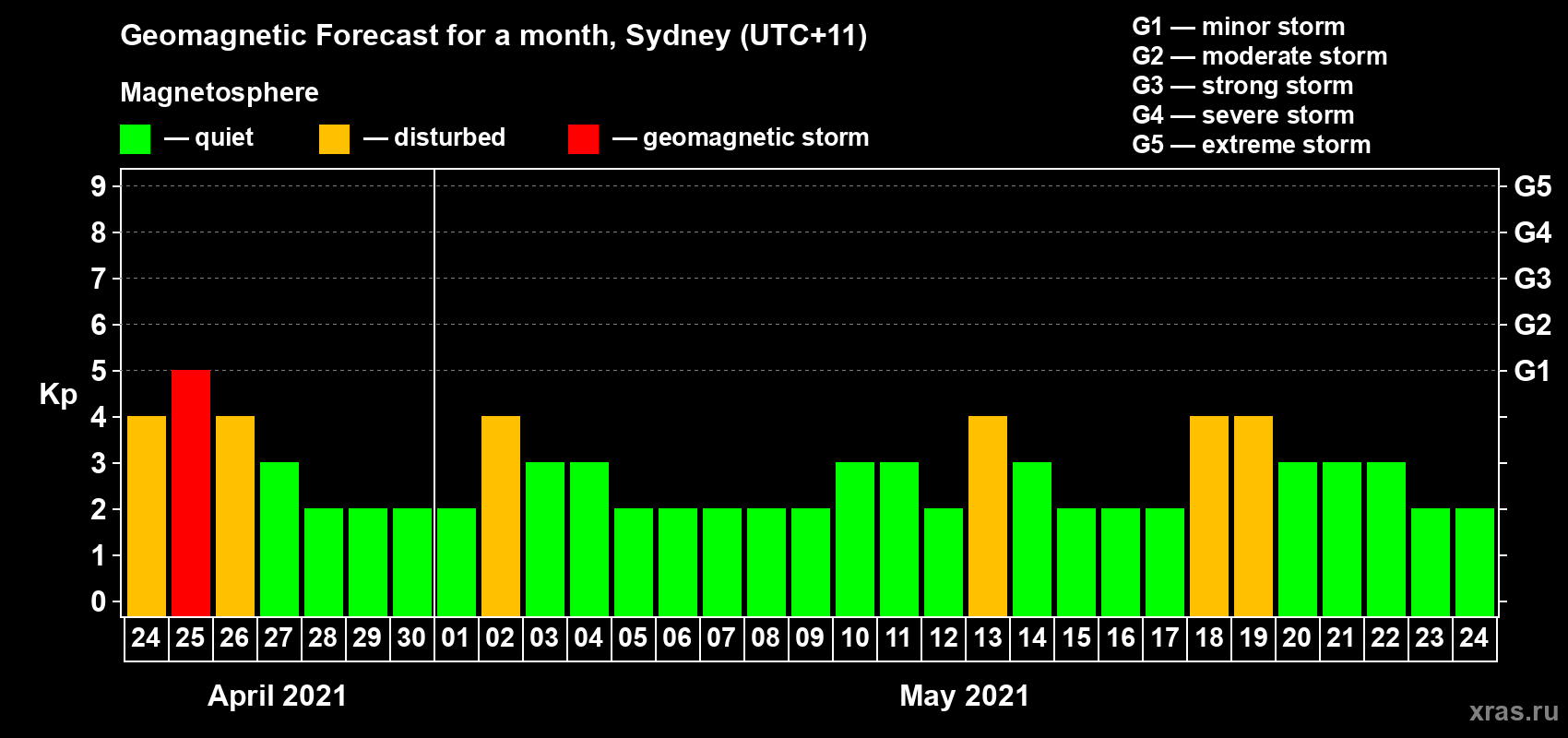1568x738 pixels.
Task: Click the 'Magnetosphere' heading
Action: pos(220,92)
